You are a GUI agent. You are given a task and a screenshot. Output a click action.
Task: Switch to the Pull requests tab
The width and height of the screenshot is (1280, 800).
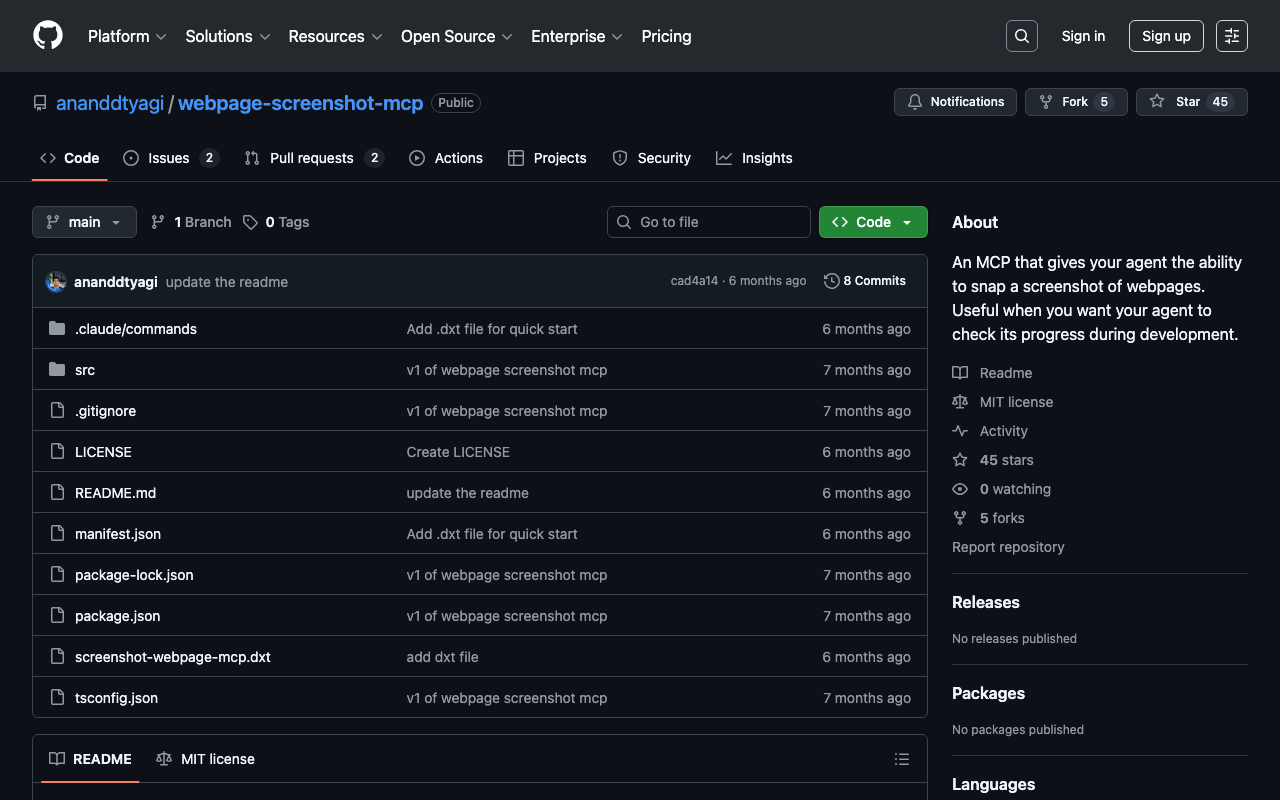311,158
